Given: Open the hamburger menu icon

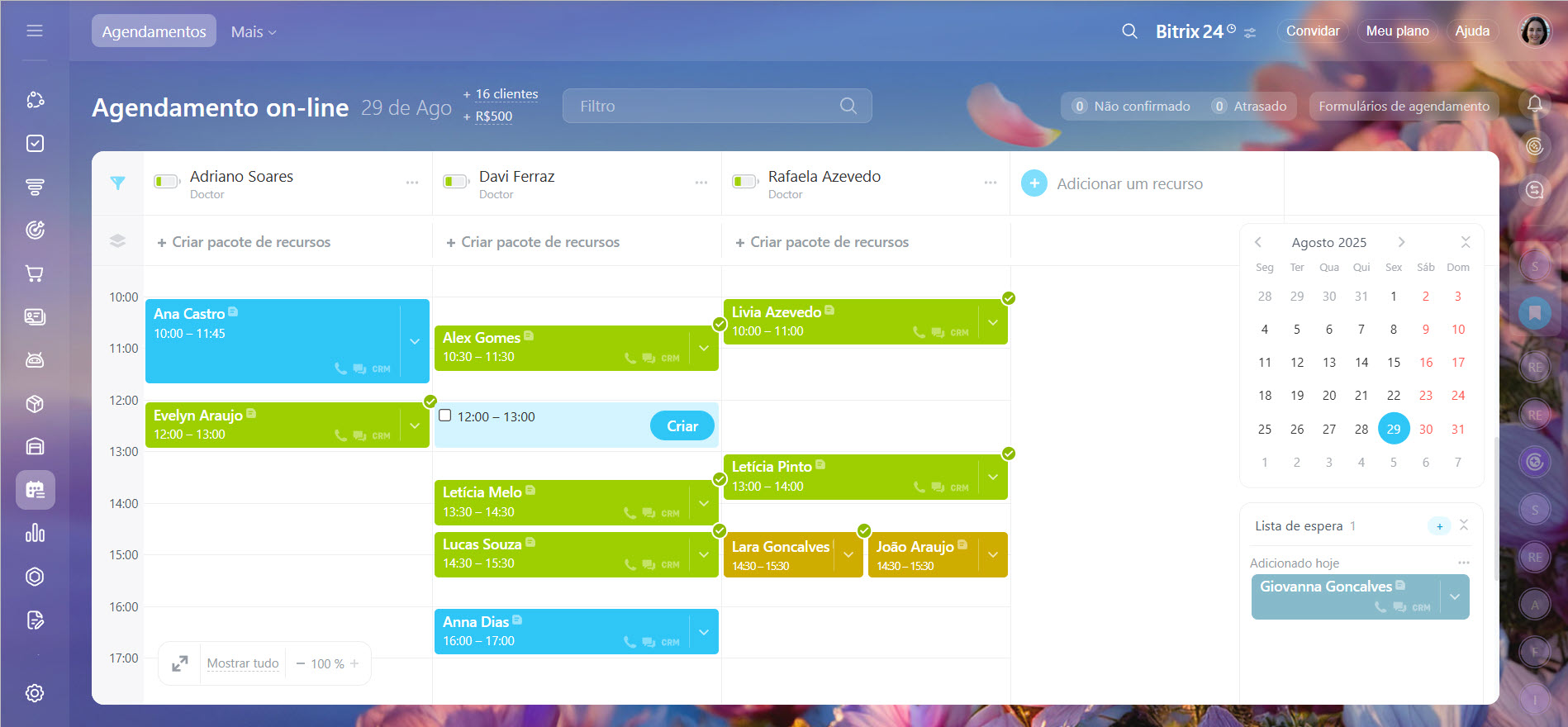Looking at the screenshot, I should click(x=35, y=31).
